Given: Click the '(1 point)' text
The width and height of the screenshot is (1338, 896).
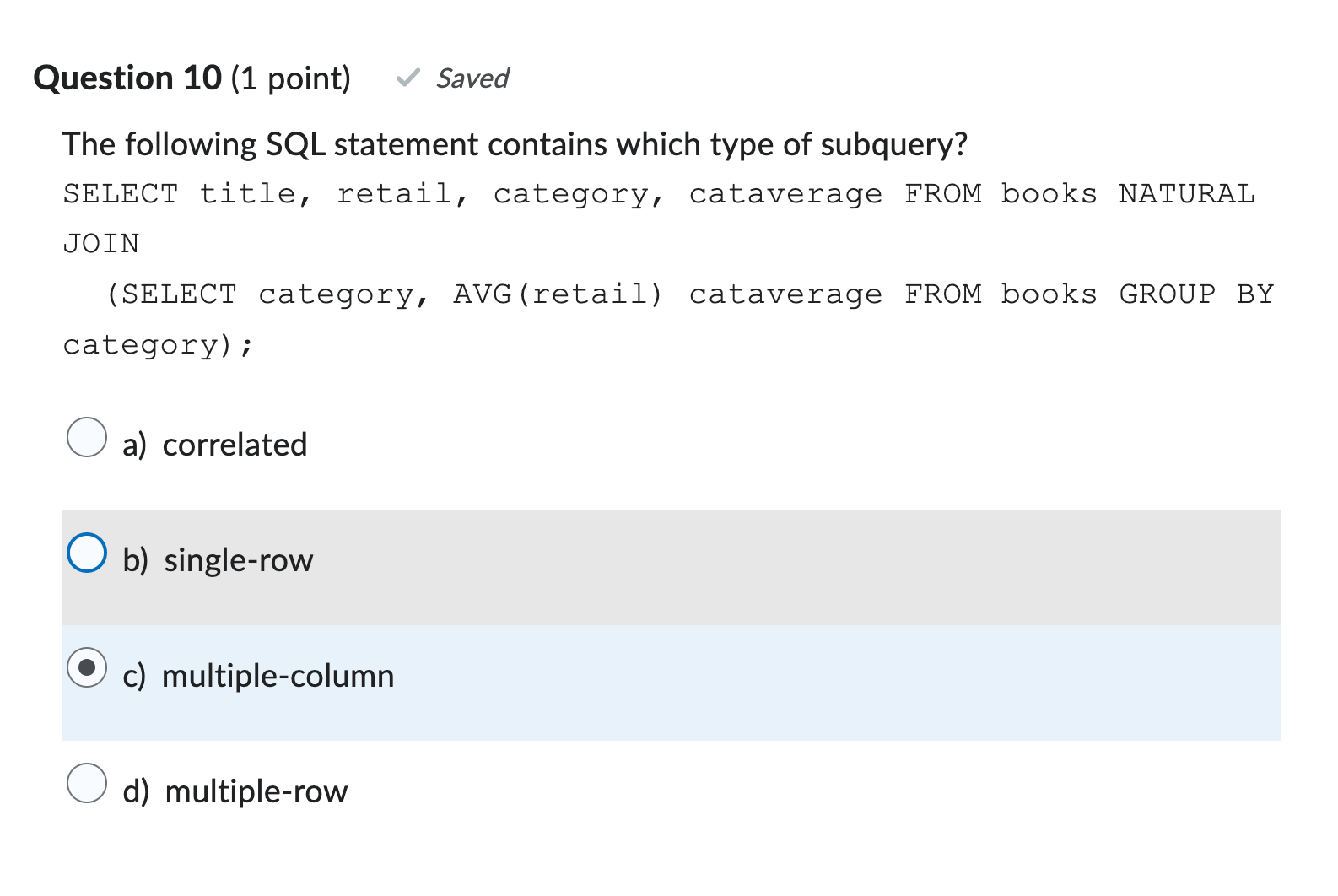Looking at the screenshot, I should click(x=290, y=78).
